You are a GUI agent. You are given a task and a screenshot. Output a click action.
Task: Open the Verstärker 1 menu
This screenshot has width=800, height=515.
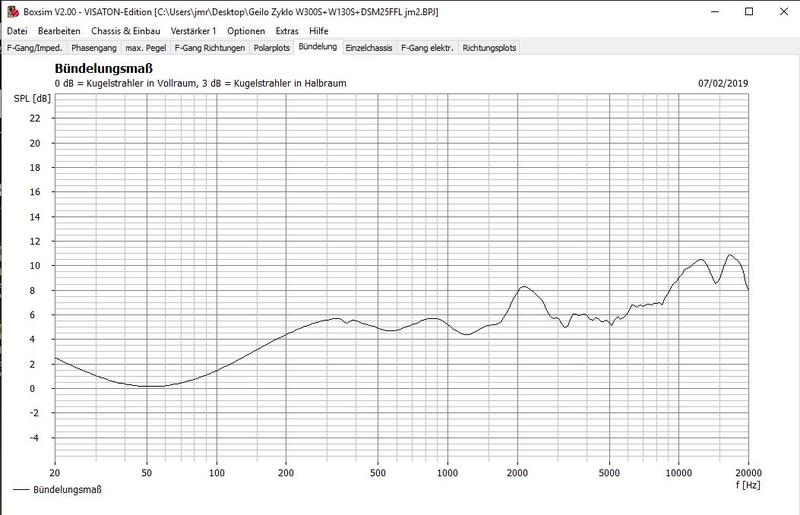click(193, 31)
